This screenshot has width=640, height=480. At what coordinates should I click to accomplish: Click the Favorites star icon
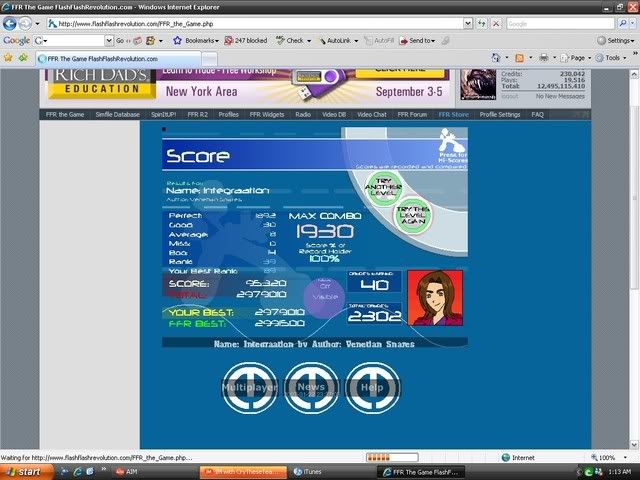(9, 58)
